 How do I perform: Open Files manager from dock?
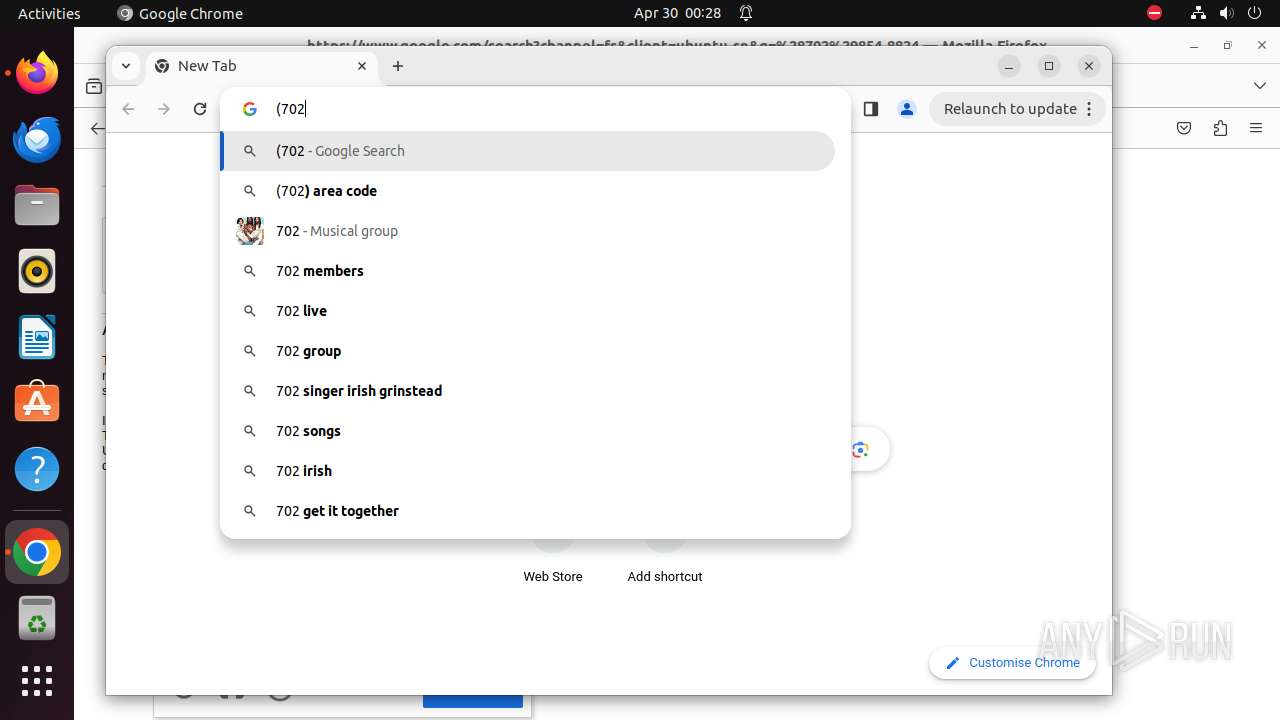[x=37, y=205]
